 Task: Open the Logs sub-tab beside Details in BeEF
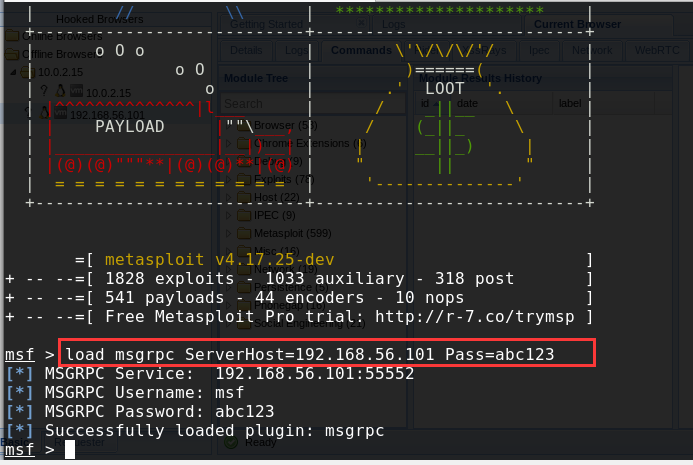pos(296,50)
